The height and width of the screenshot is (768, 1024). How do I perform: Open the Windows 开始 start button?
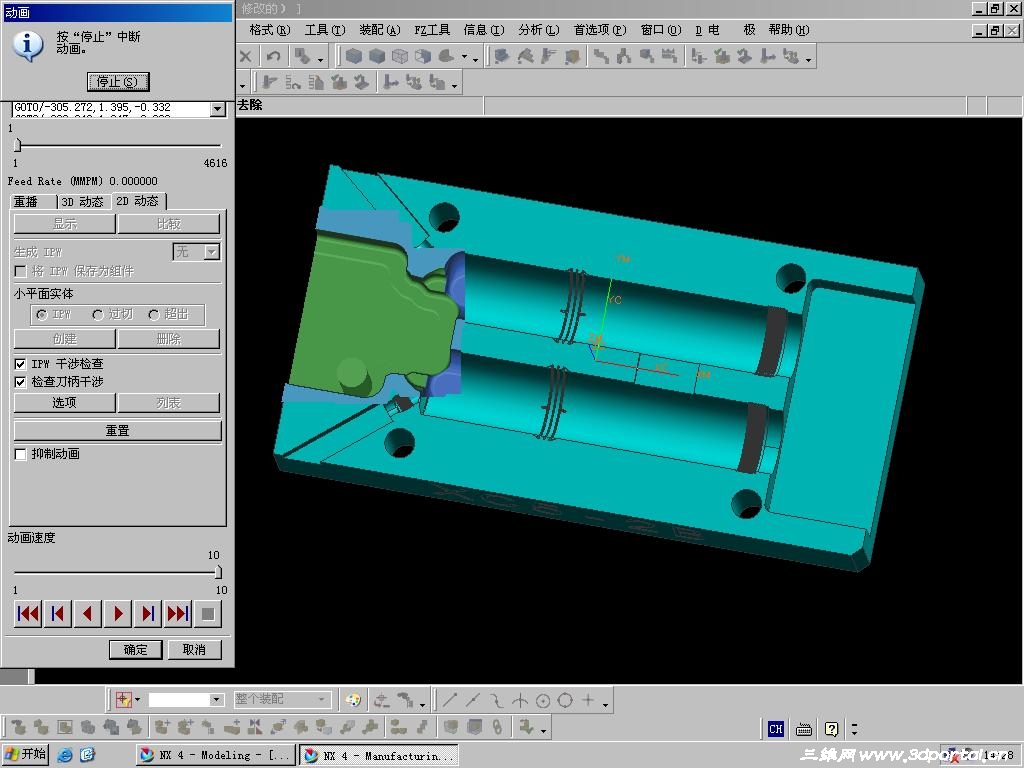pos(25,755)
